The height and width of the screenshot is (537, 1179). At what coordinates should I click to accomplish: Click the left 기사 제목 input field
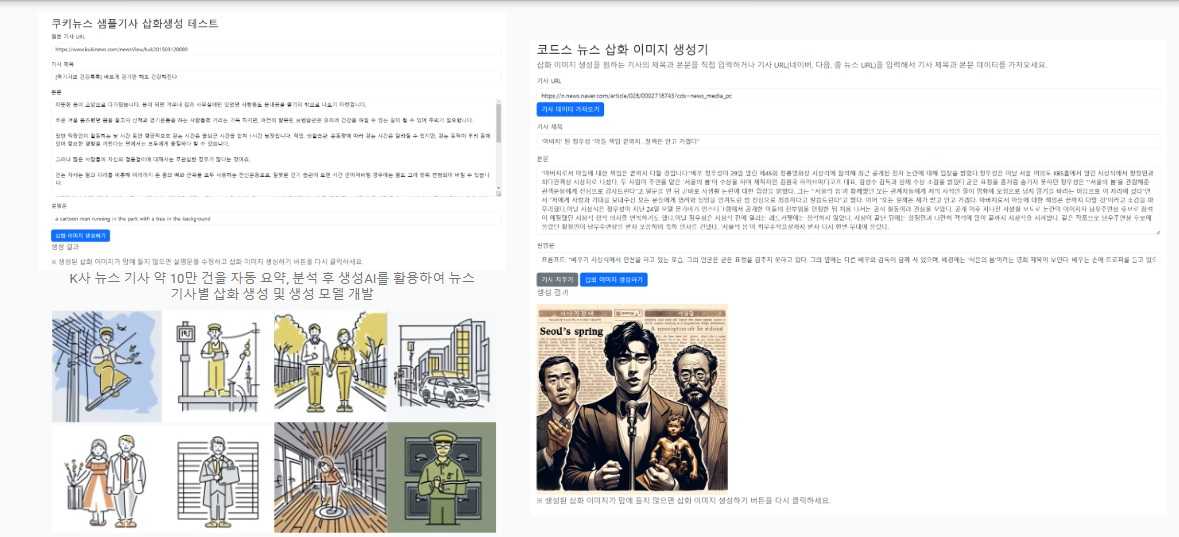[x=275, y=77]
